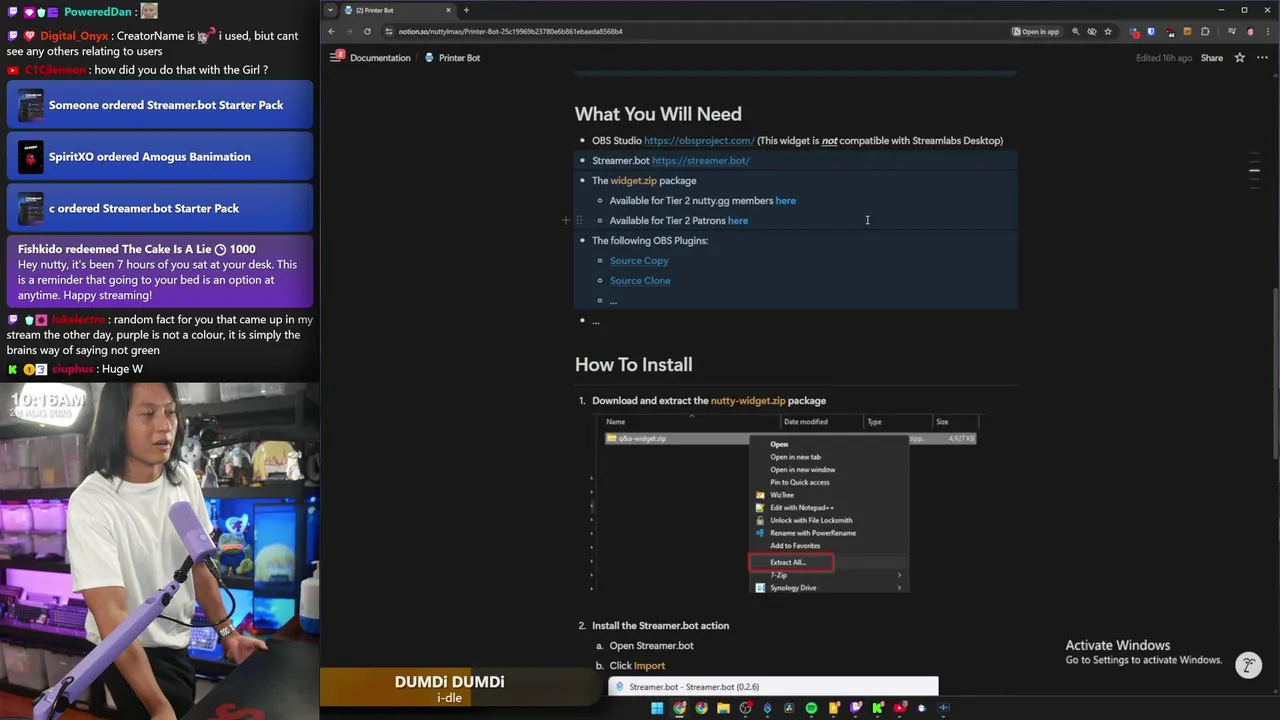
Task: Click the What You Will Need heading
Action: pos(658,114)
